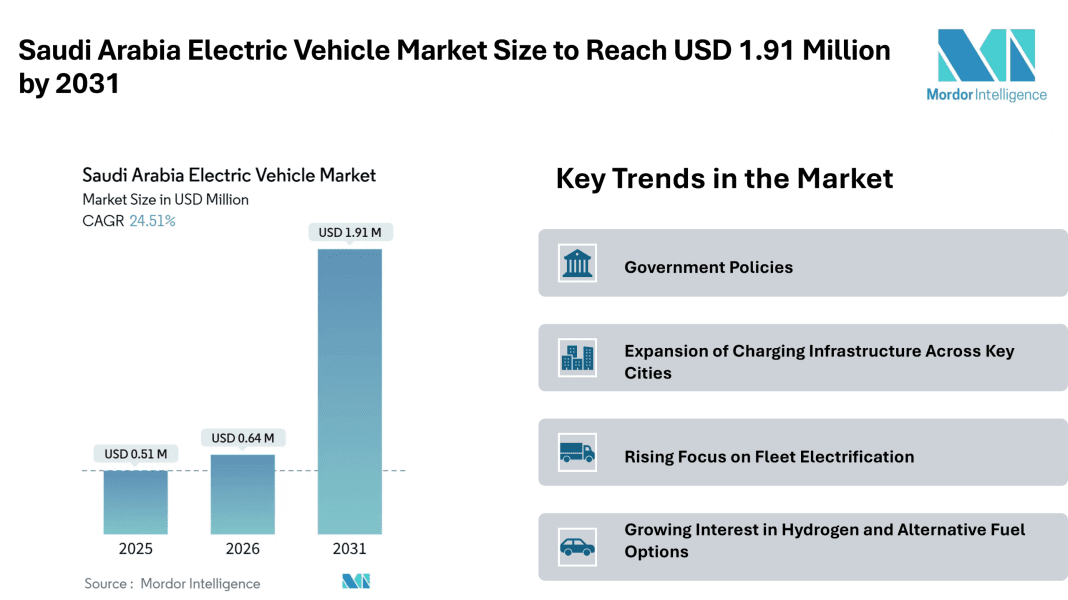Open the Rising Focus on Fleet Electrification card
The image size is (1068, 600).
[800, 455]
